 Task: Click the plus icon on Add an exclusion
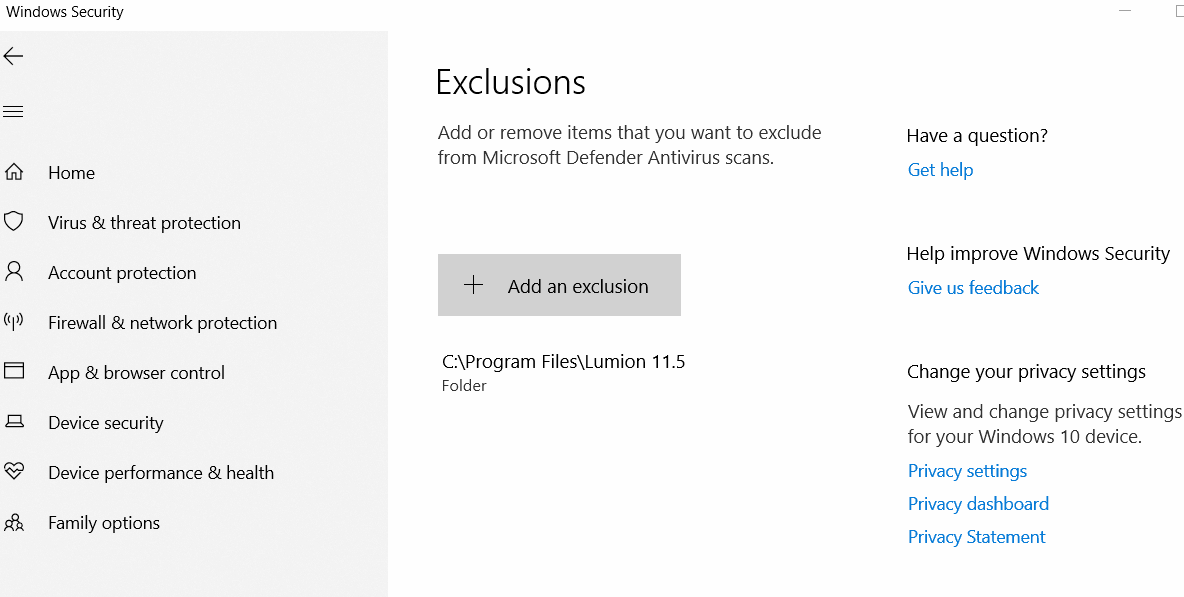[x=473, y=285]
